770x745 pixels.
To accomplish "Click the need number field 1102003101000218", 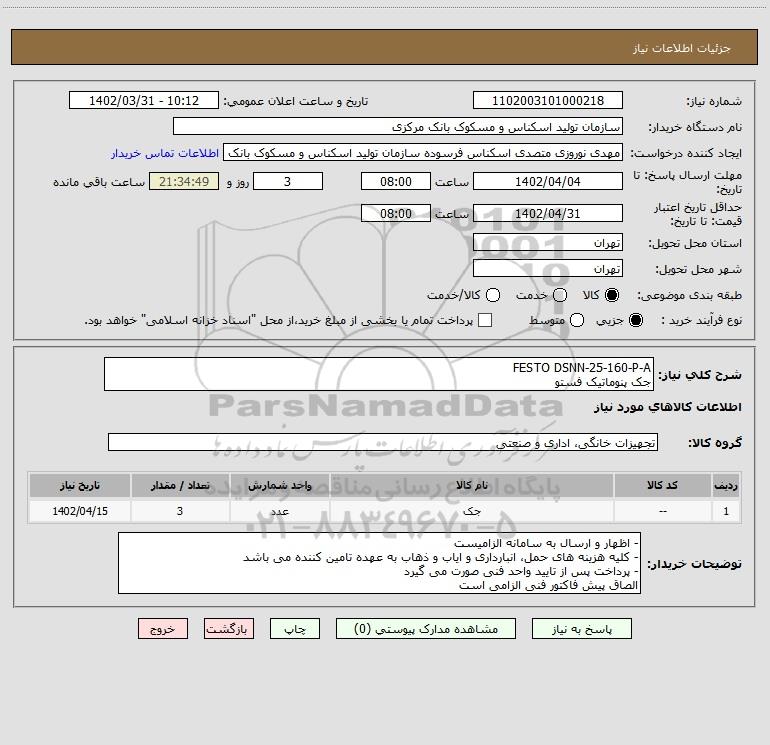I will pyautogui.click(x=548, y=100).
